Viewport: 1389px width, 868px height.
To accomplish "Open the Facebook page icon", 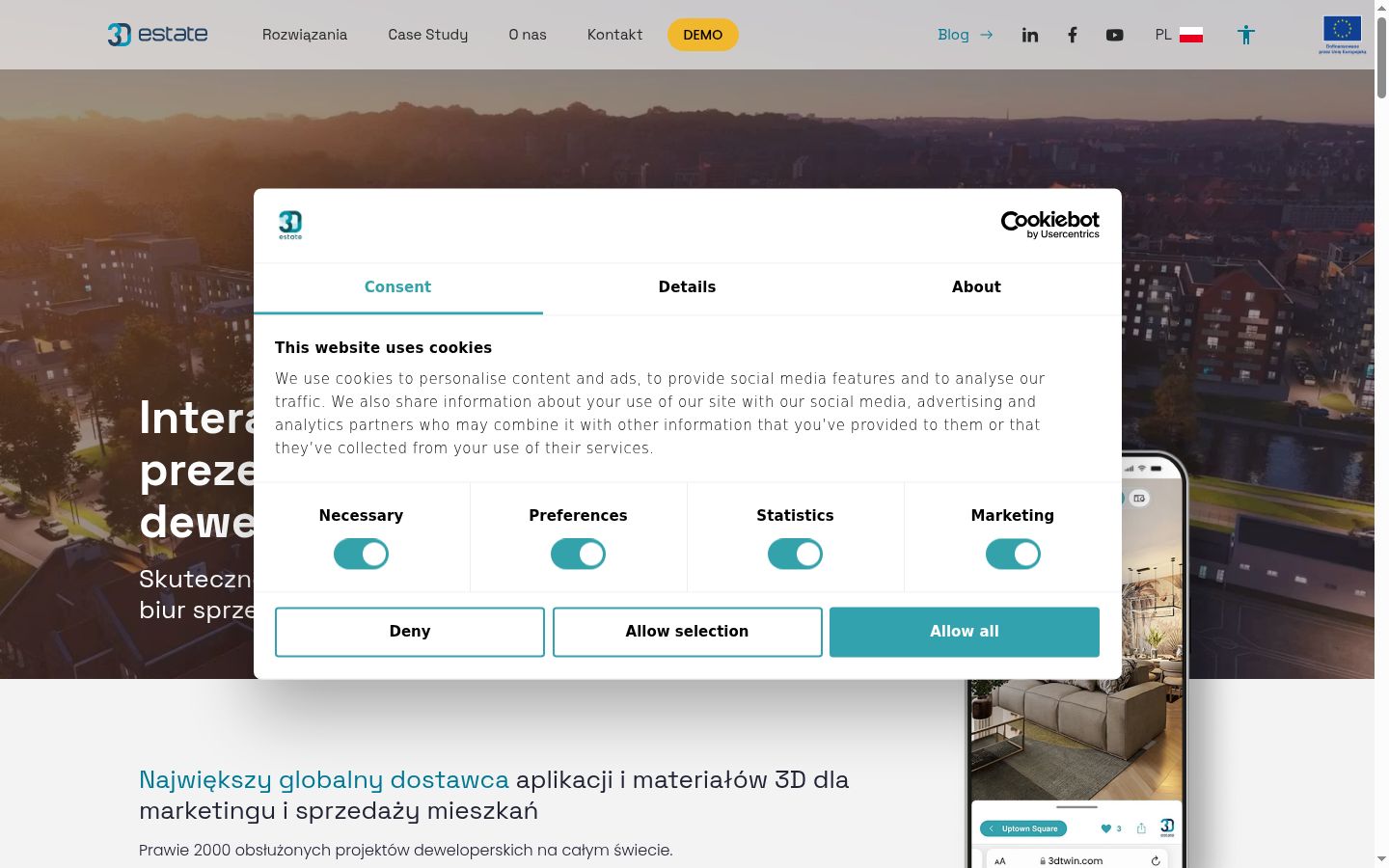I will pyautogui.click(x=1072, y=35).
